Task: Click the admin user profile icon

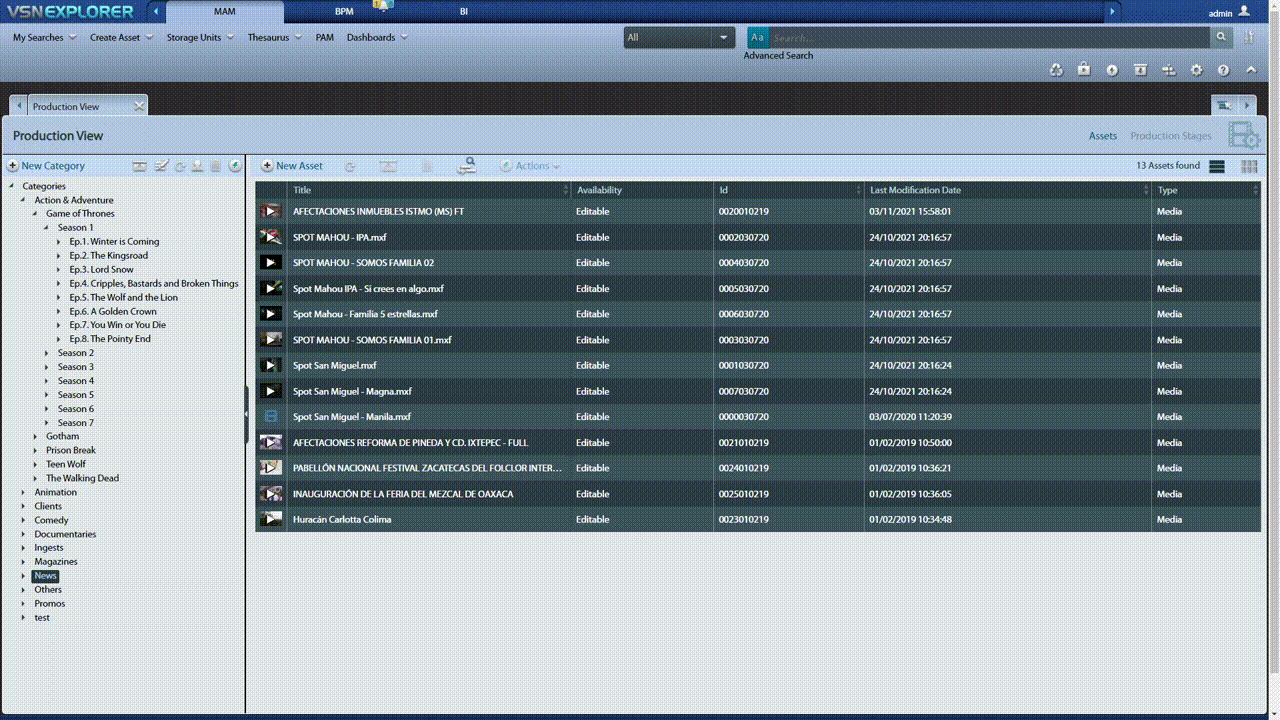Action: click(x=1244, y=12)
